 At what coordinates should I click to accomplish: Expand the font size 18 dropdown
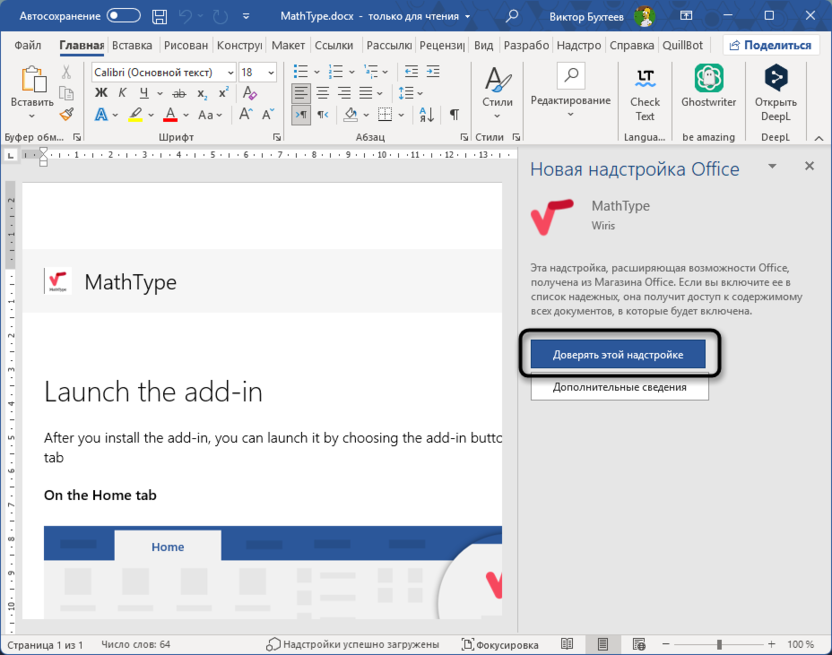(273, 72)
